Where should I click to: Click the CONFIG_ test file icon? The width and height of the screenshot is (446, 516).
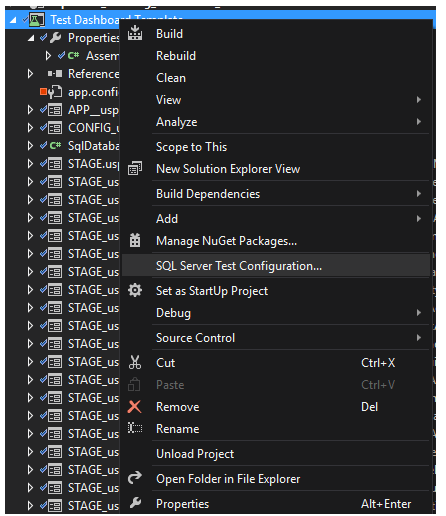click(55, 128)
